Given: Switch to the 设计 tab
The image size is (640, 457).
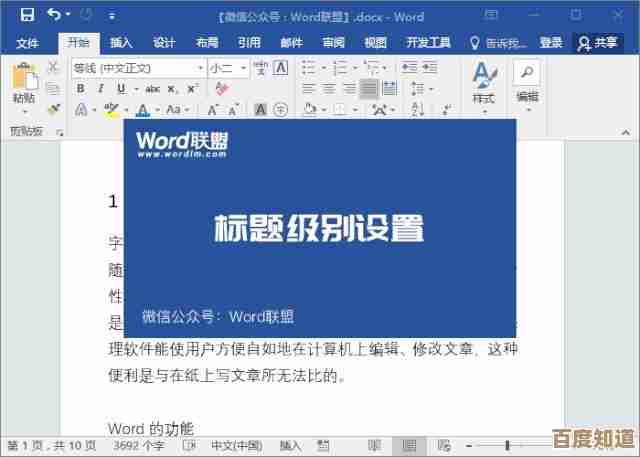Looking at the screenshot, I should (164, 42).
